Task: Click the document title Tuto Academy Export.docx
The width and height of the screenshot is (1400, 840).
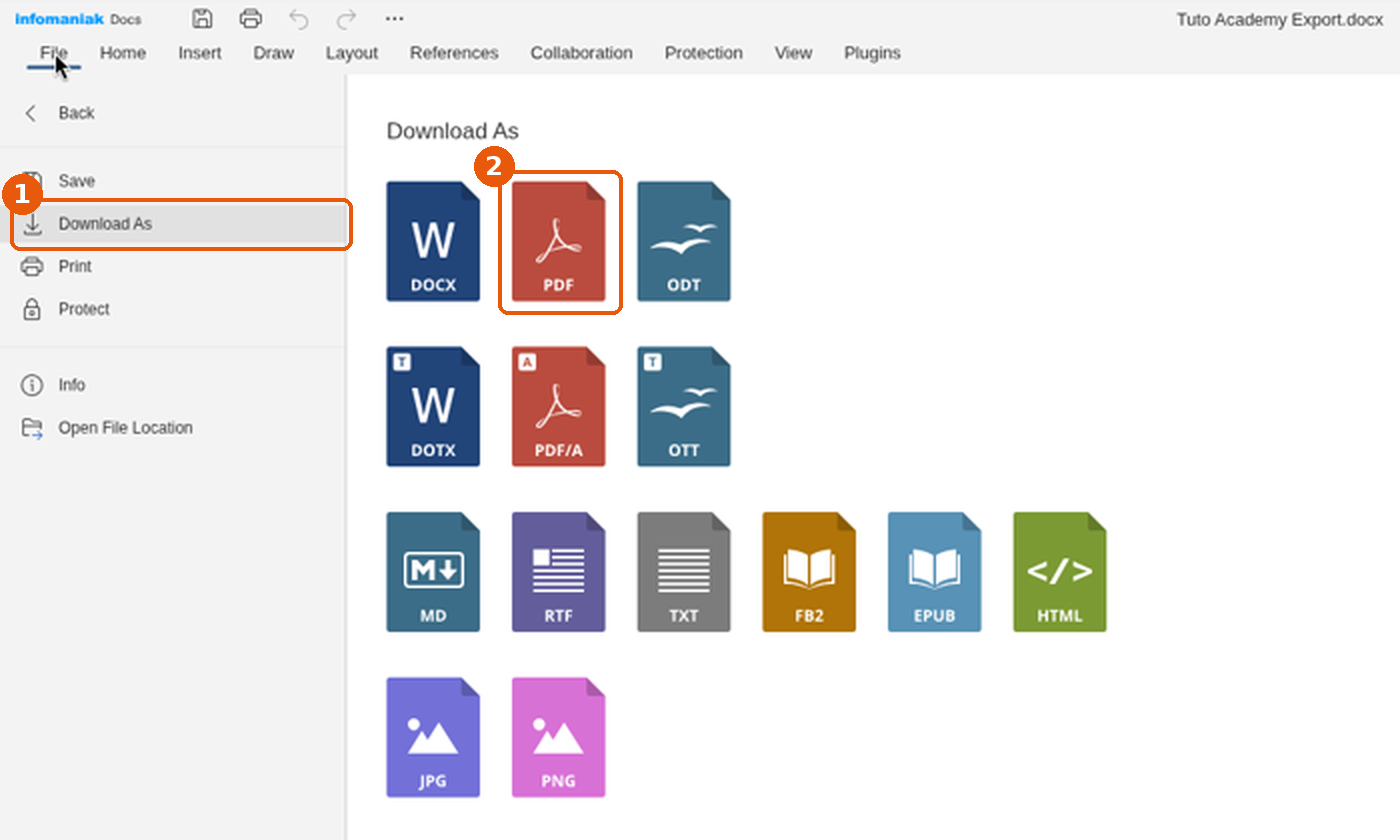Action: 1280,19
